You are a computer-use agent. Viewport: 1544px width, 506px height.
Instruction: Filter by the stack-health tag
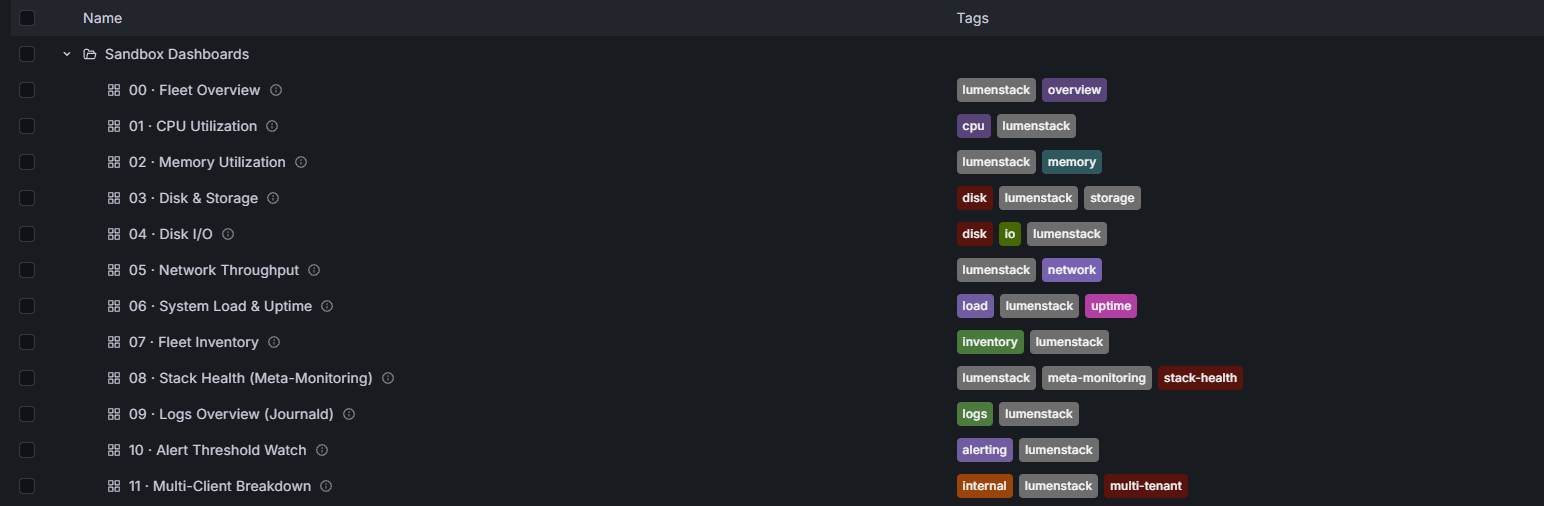point(1200,378)
